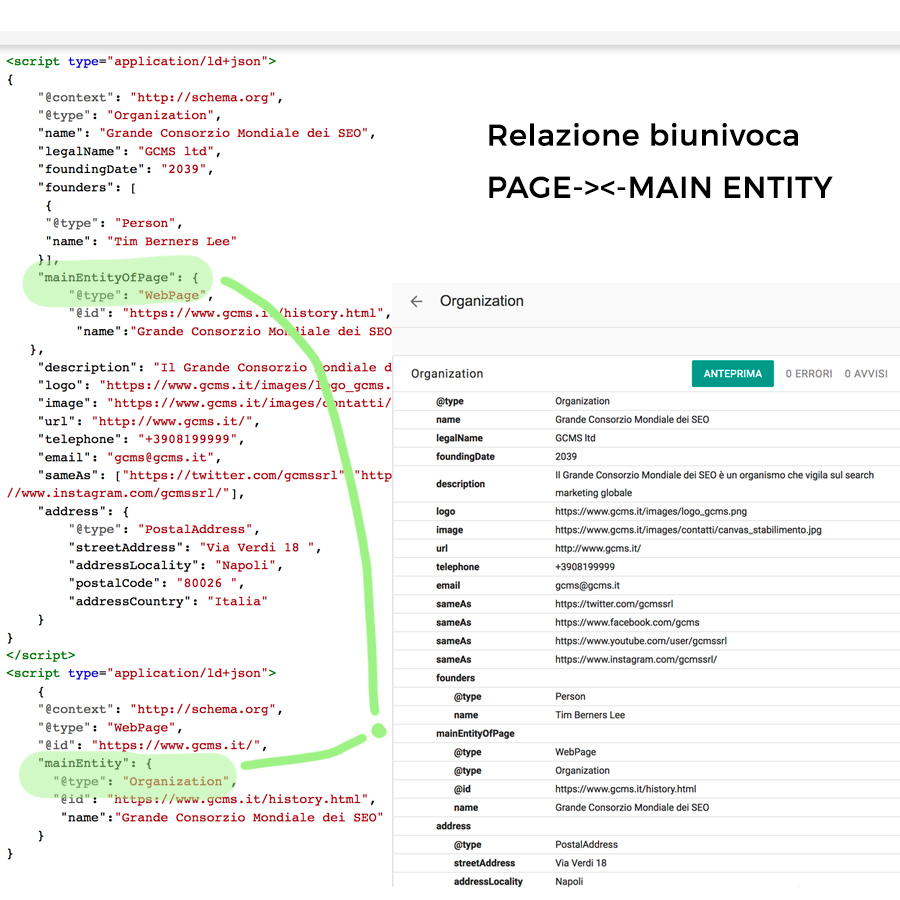The width and height of the screenshot is (900, 900).
Task: Click "telephone": "+3908199999" code line
Action: [x=141, y=440]
